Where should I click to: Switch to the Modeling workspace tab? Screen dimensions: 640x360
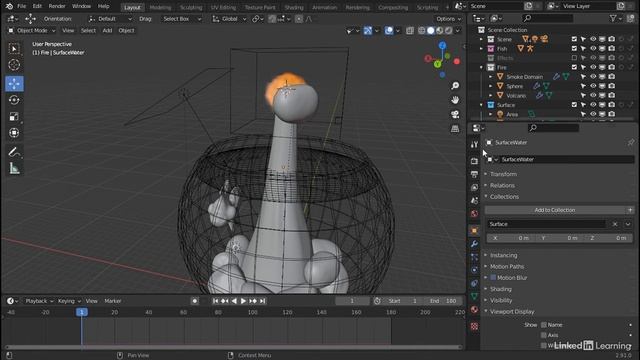pos(160,7)
